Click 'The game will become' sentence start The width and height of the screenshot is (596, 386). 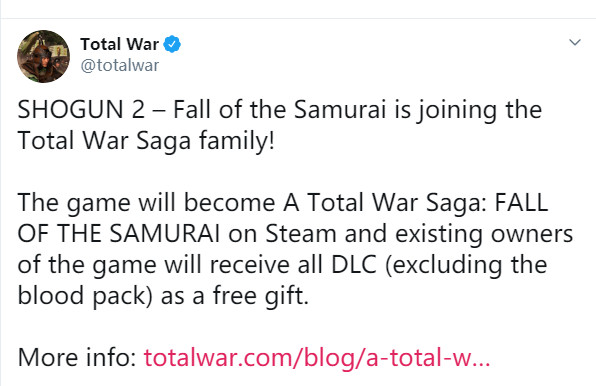146,203
